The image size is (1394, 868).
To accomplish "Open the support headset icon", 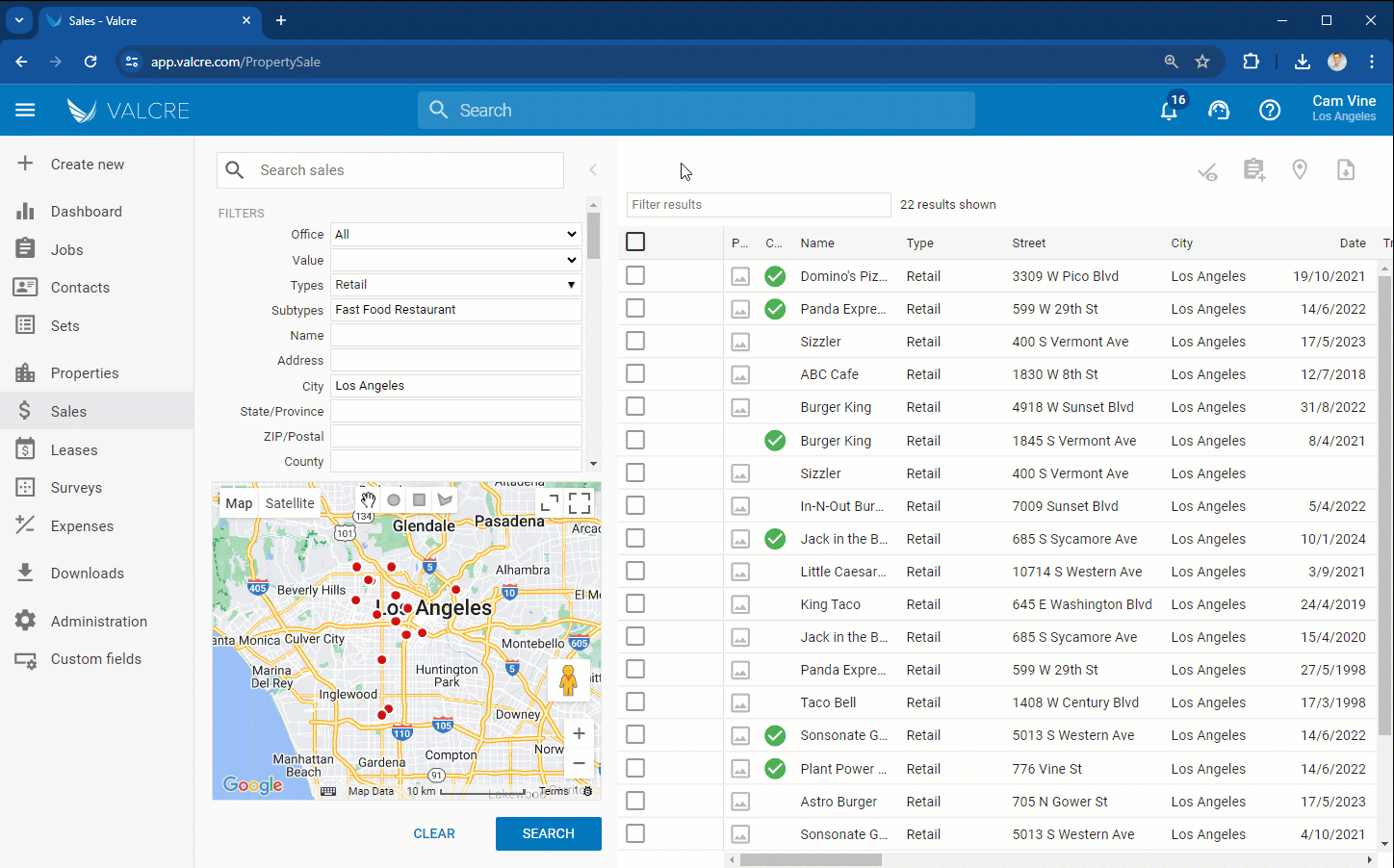I will (1219, 111).
